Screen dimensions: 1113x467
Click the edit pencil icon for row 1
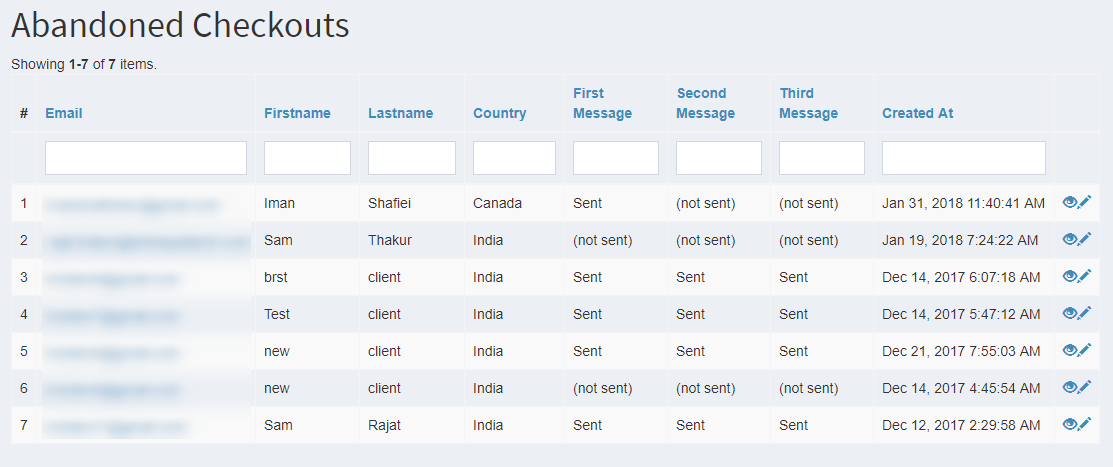pos(1085,203)
